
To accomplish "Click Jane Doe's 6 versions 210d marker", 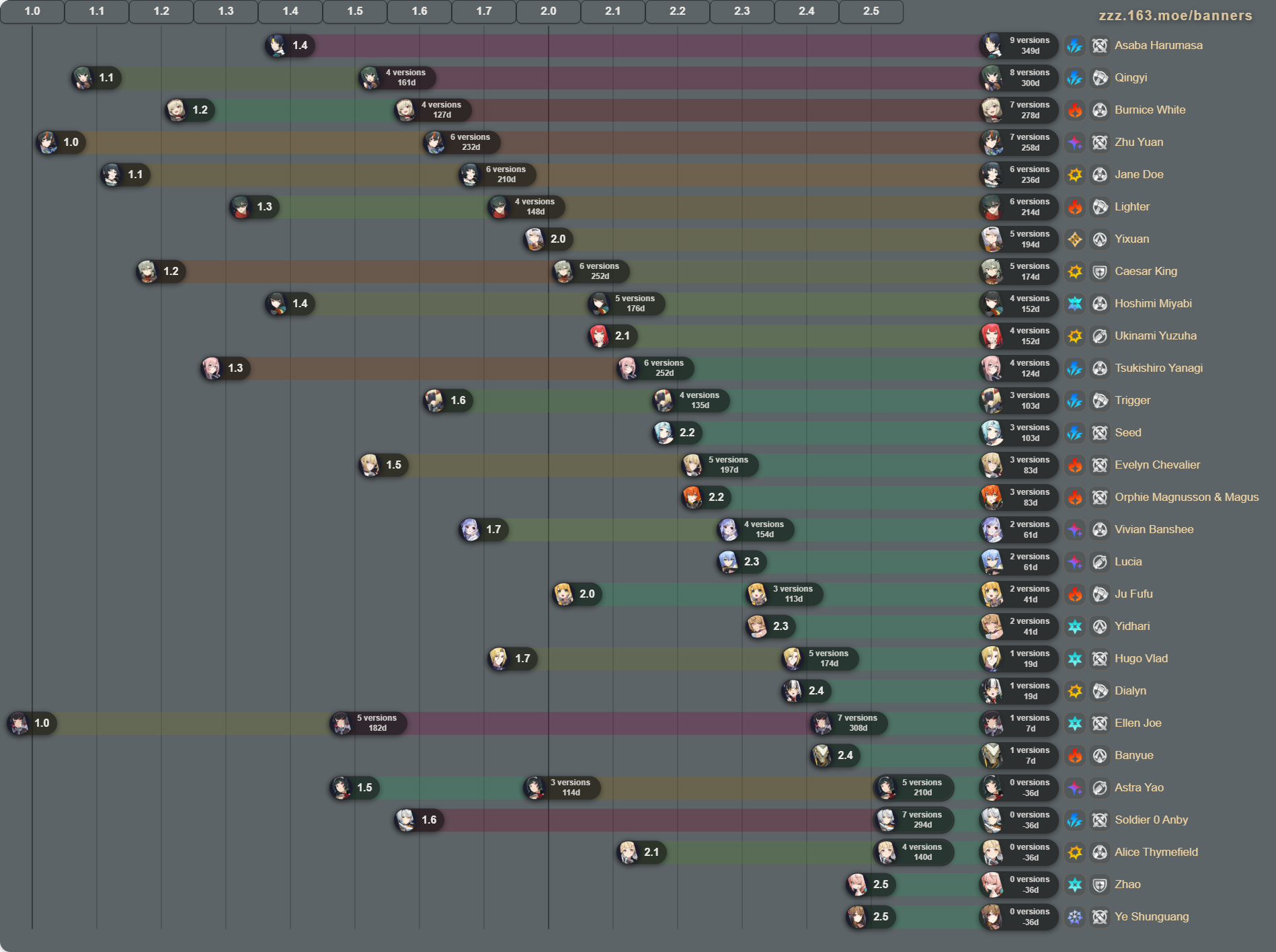I will 497,175.
